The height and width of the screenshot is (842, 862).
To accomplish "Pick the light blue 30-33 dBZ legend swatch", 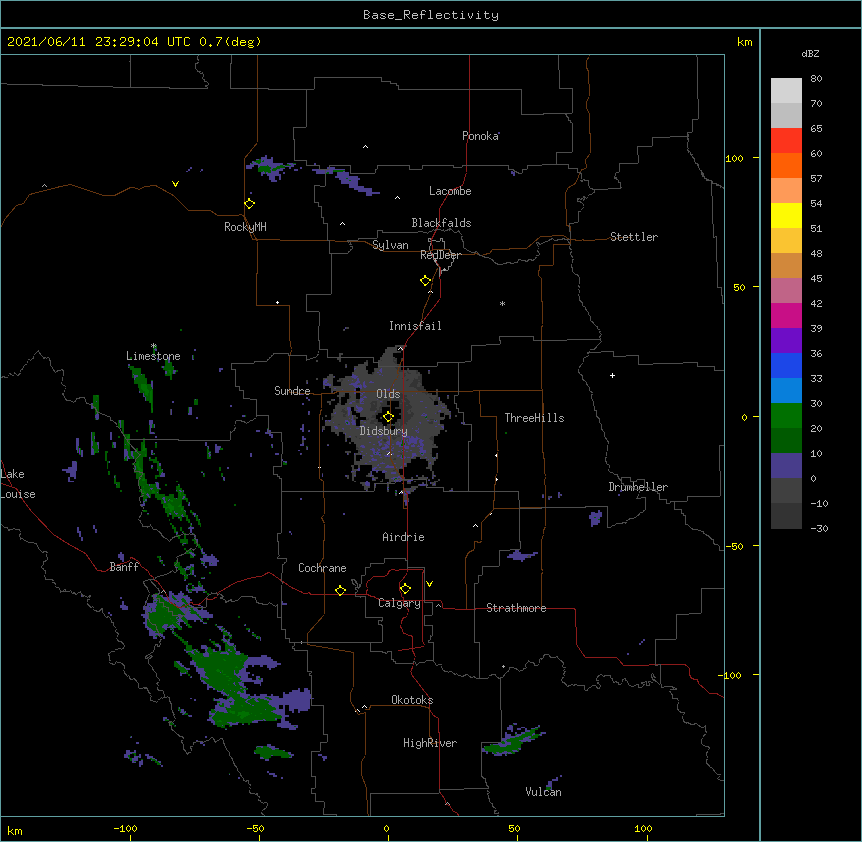I will tap(786, 390).
